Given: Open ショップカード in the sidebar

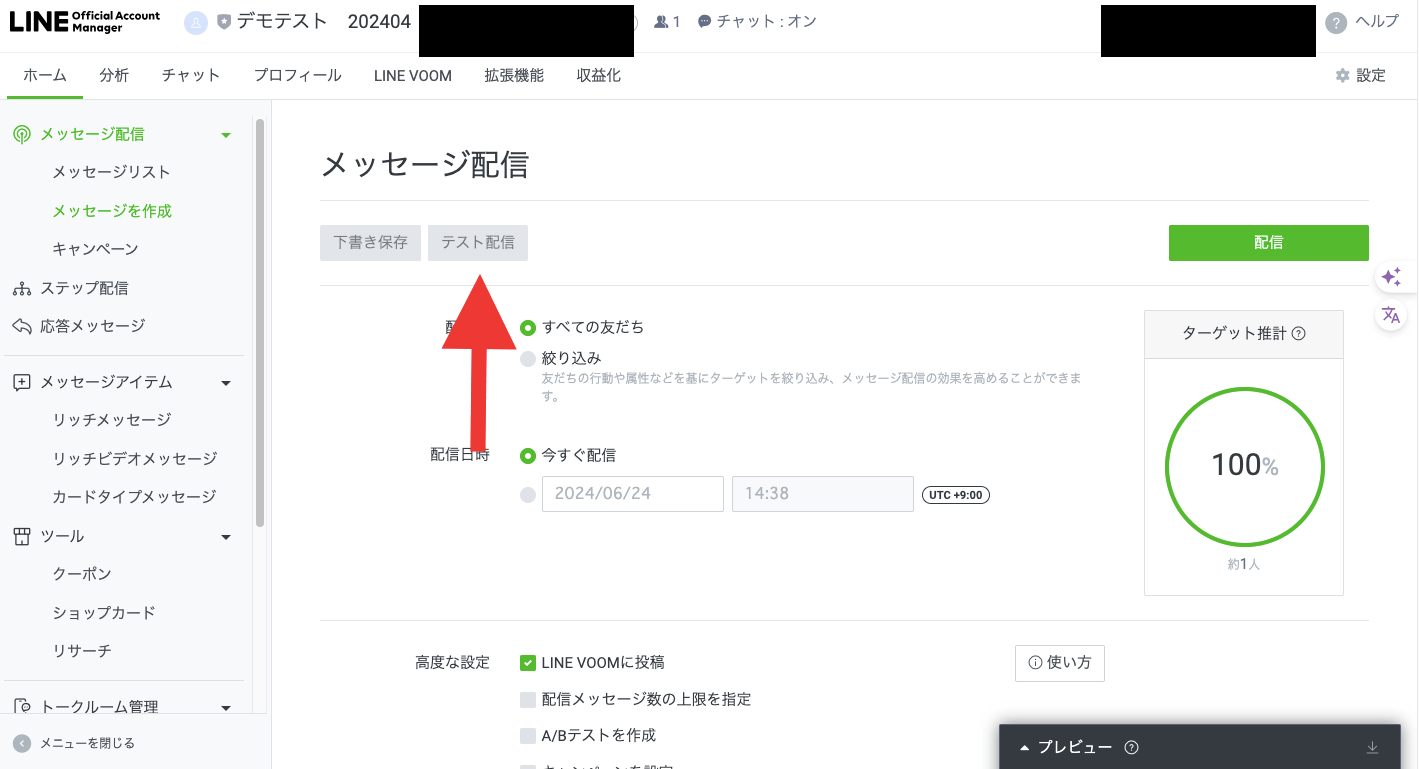Looking at the screenshot, I should (x=104, y=613).
